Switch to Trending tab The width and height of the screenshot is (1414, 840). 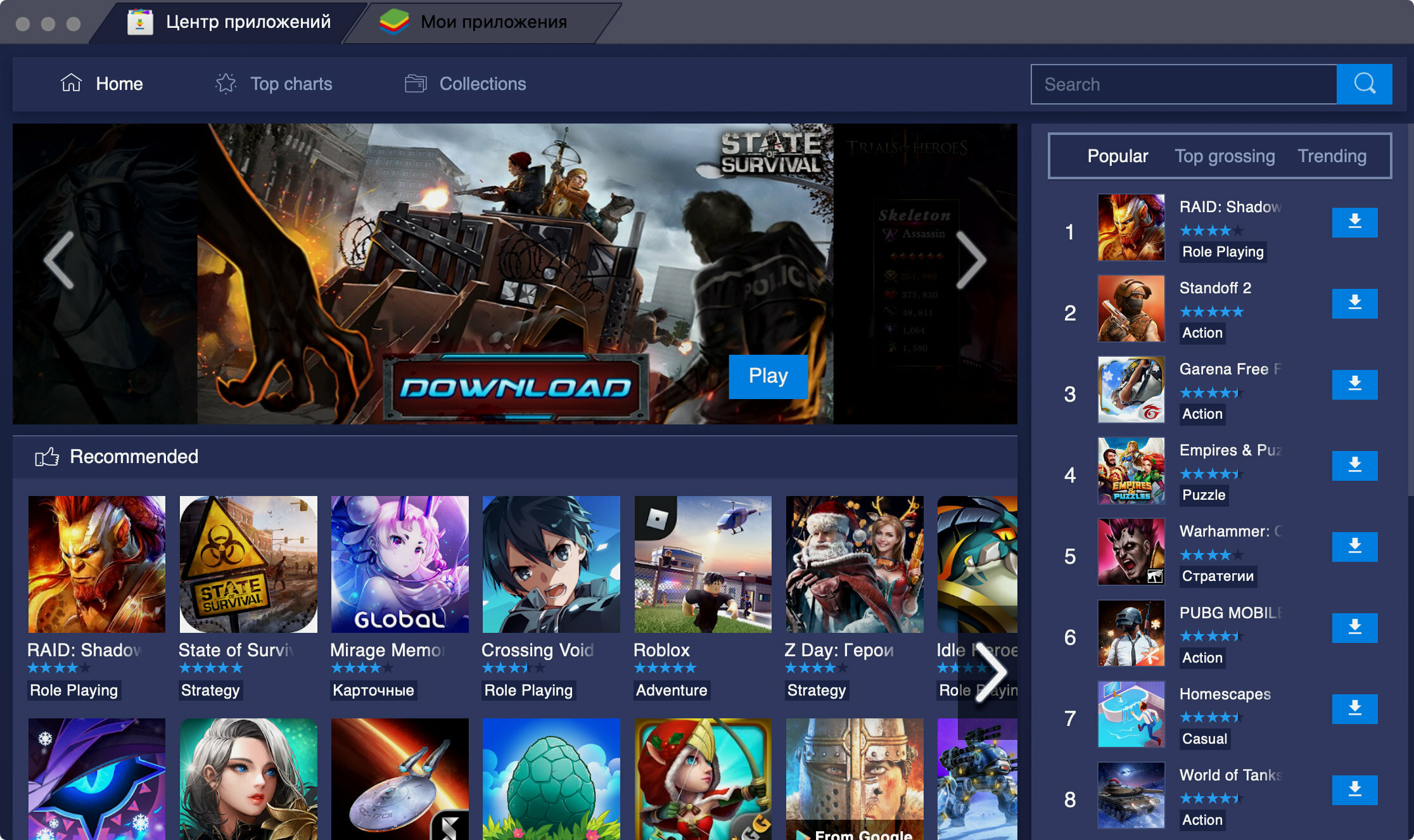(x=1332, y=156)
